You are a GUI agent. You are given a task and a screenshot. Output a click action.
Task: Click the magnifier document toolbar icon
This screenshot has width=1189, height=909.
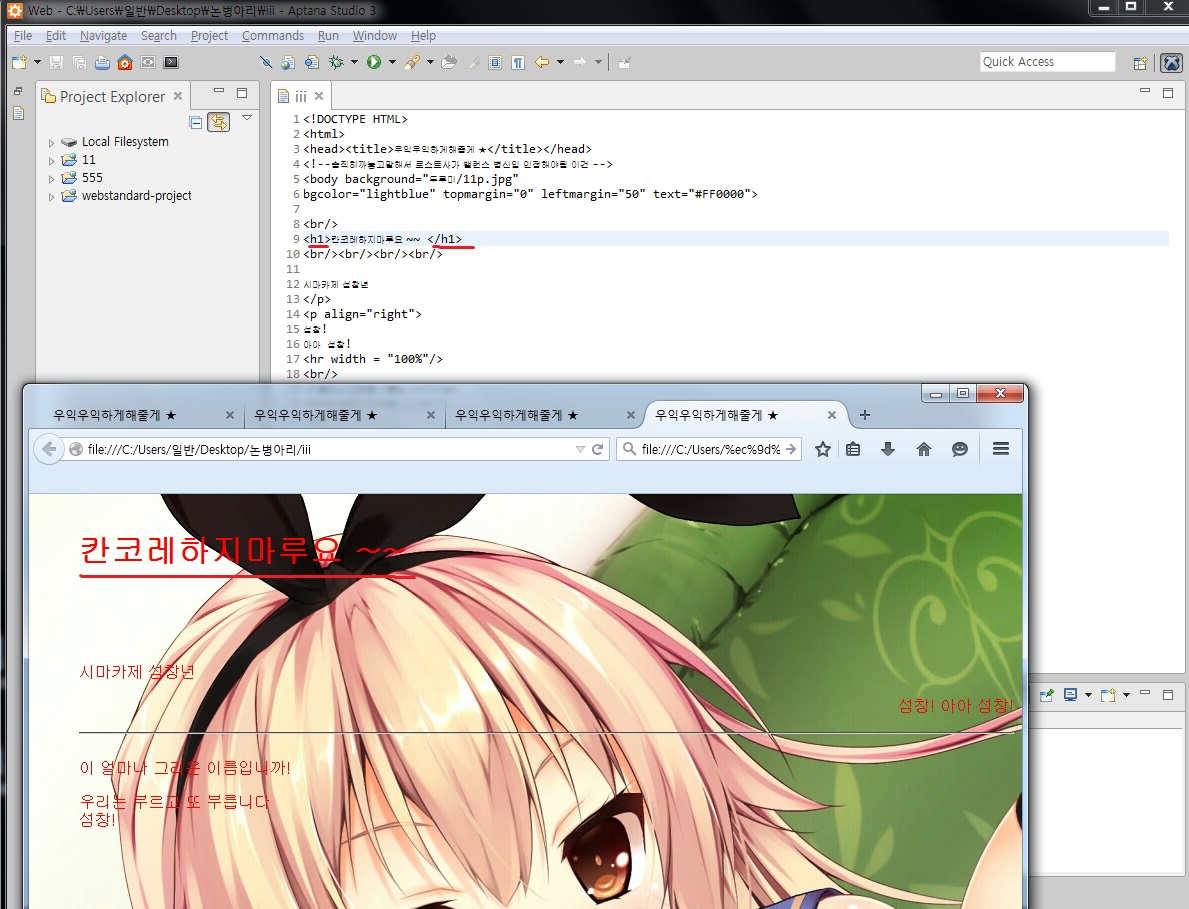[x=312, y=62]
